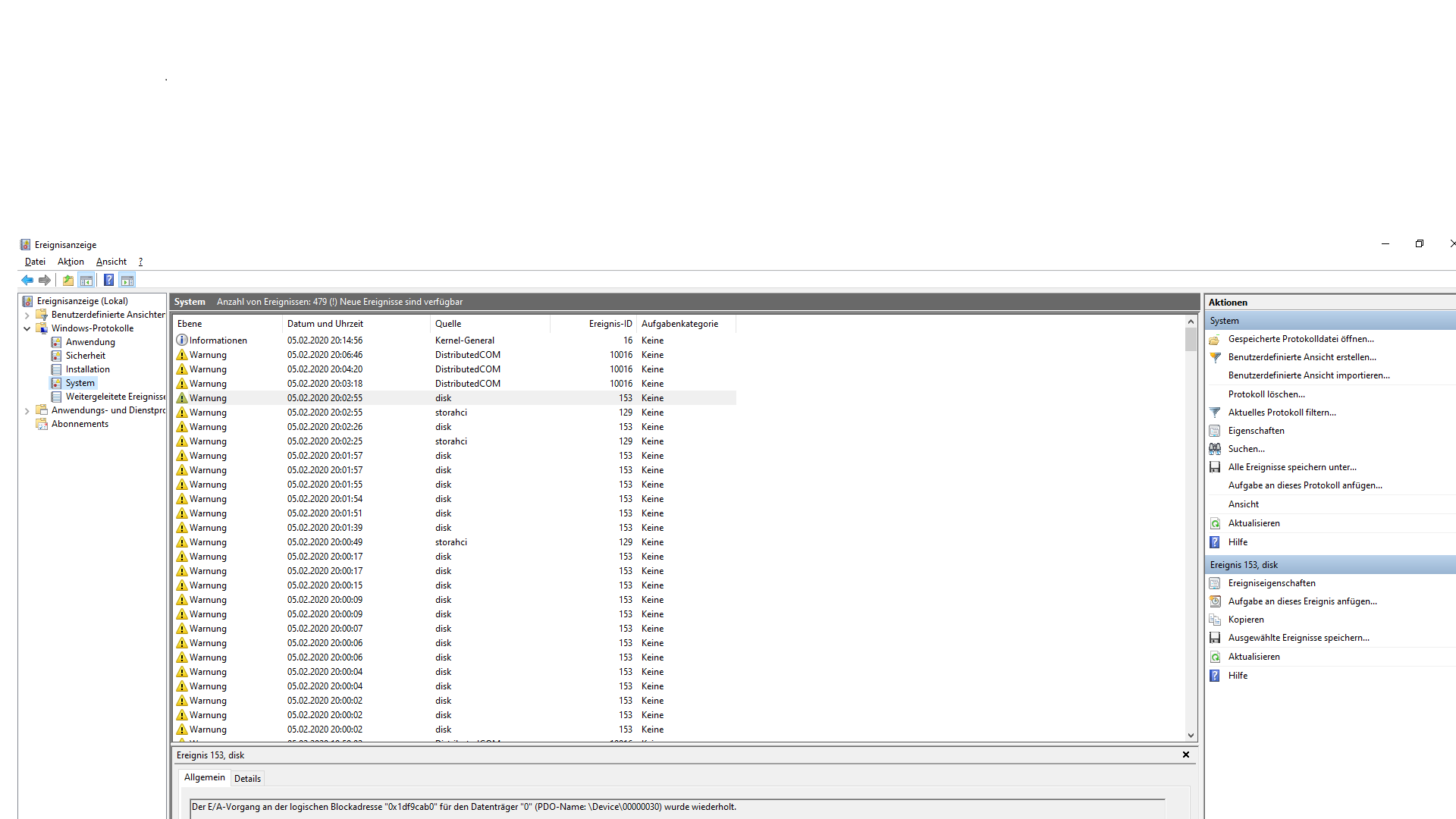Click the Up one level folder icon
The height and width of the screenshot is (819, 1456).
point(68,281)
